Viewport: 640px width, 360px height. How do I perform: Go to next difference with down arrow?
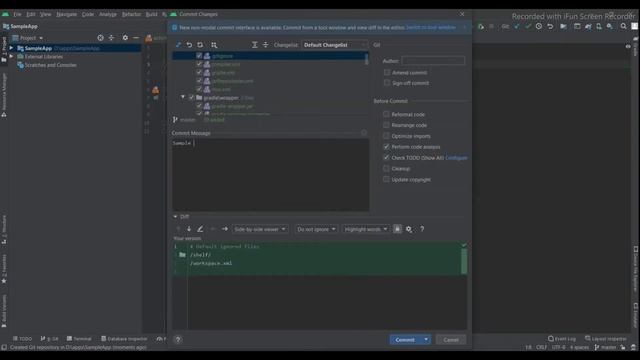click(189, 229)
